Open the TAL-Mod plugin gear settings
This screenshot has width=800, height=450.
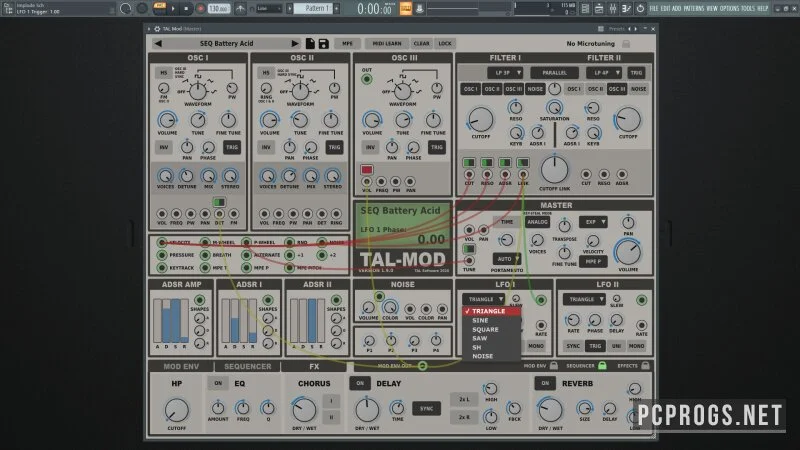157,29
